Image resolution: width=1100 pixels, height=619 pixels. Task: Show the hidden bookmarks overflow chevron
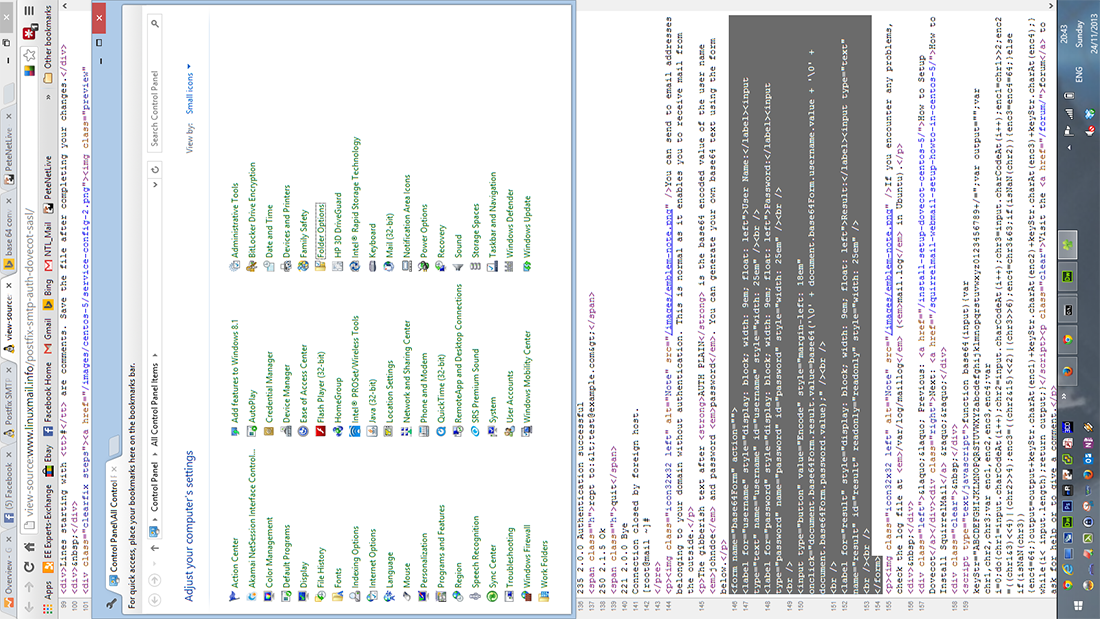click(x=48, y=98)
